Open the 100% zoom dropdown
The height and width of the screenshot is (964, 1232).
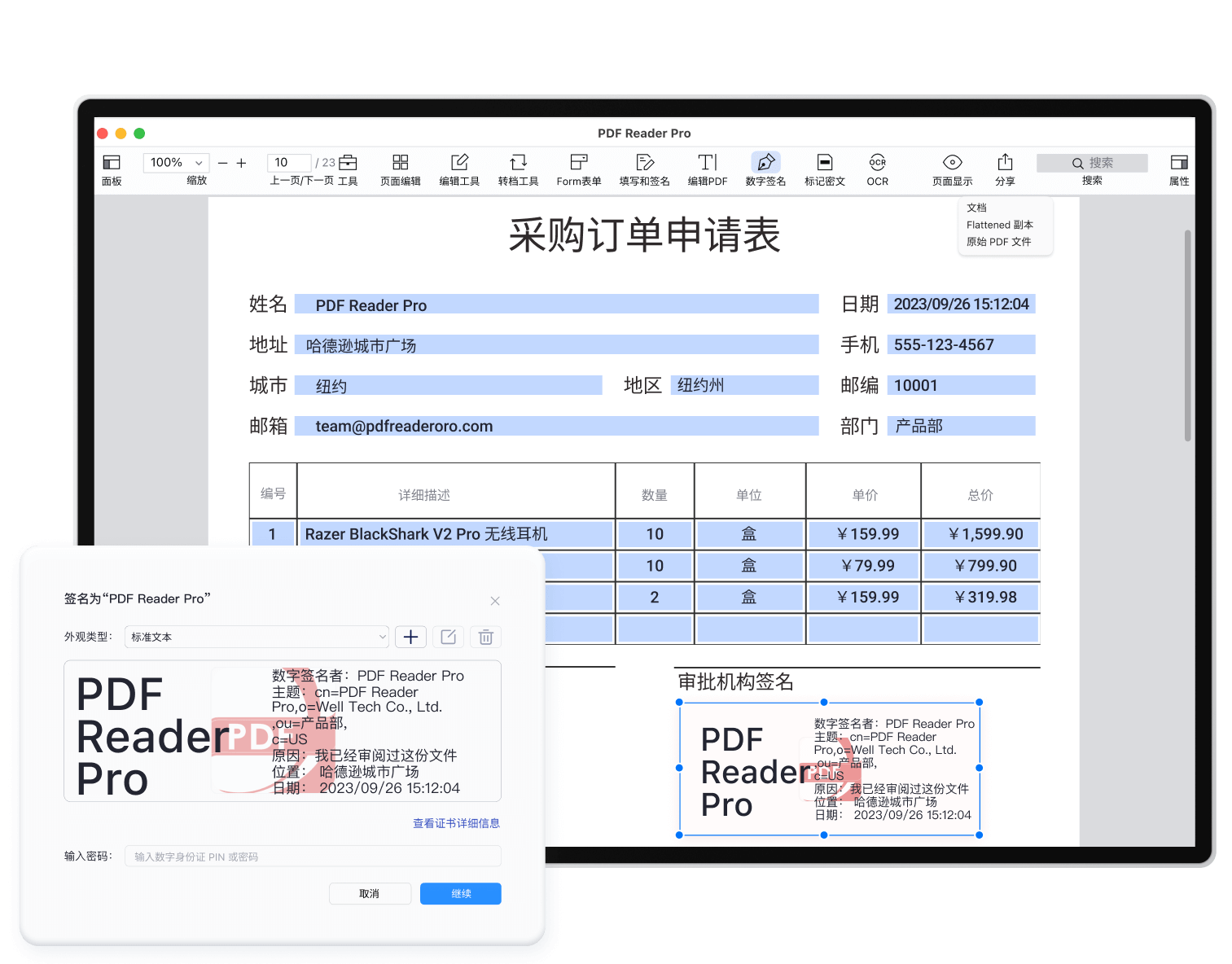[176, 163]
